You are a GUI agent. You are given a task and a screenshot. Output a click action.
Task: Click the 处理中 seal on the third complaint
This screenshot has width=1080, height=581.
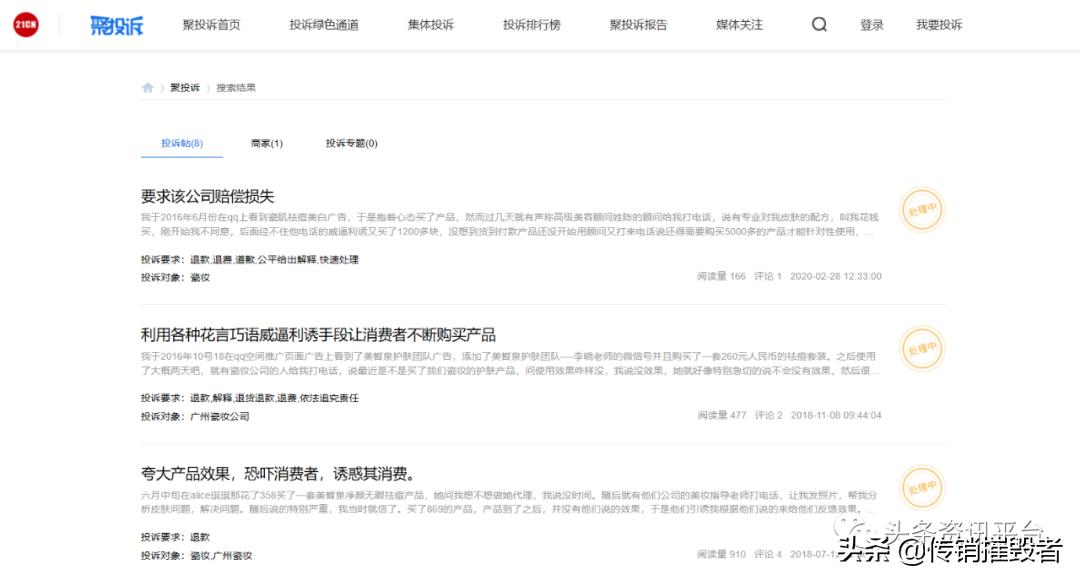(x=921, y=489)
